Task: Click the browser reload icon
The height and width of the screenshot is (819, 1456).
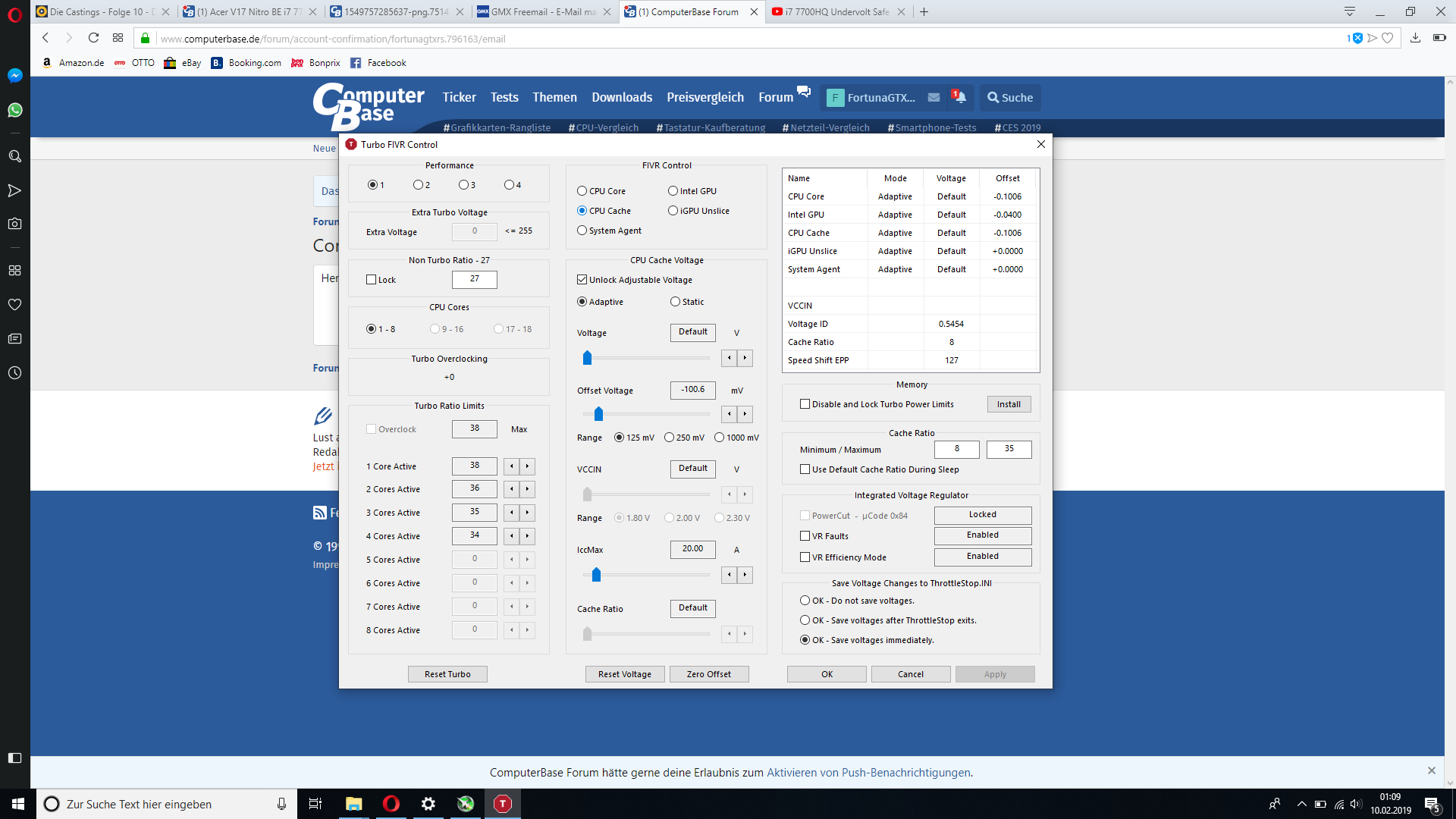Action: tap(93, 38)
